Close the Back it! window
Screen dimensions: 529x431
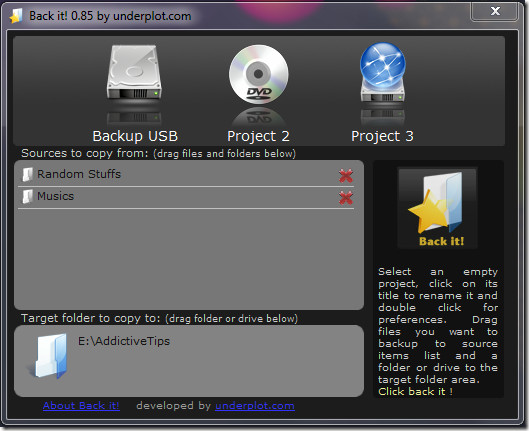[x=495, y=11]
